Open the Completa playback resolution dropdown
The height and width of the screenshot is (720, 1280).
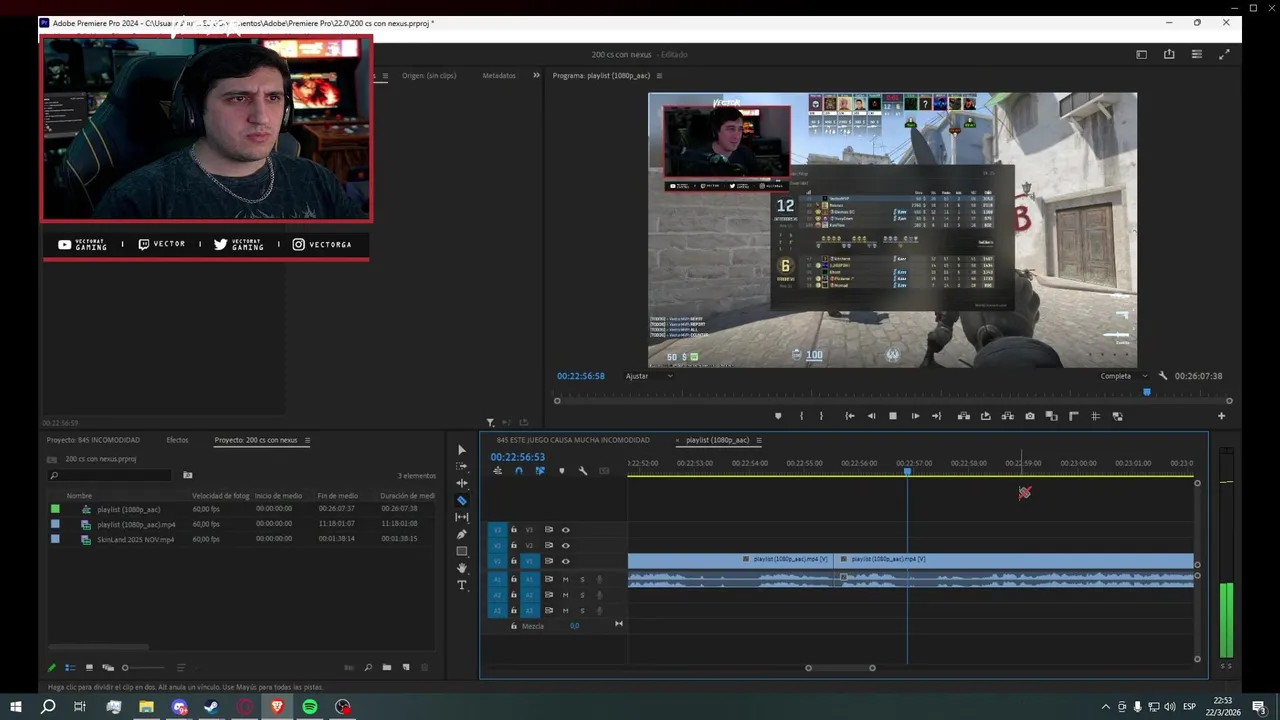[x=1124, y=376]
